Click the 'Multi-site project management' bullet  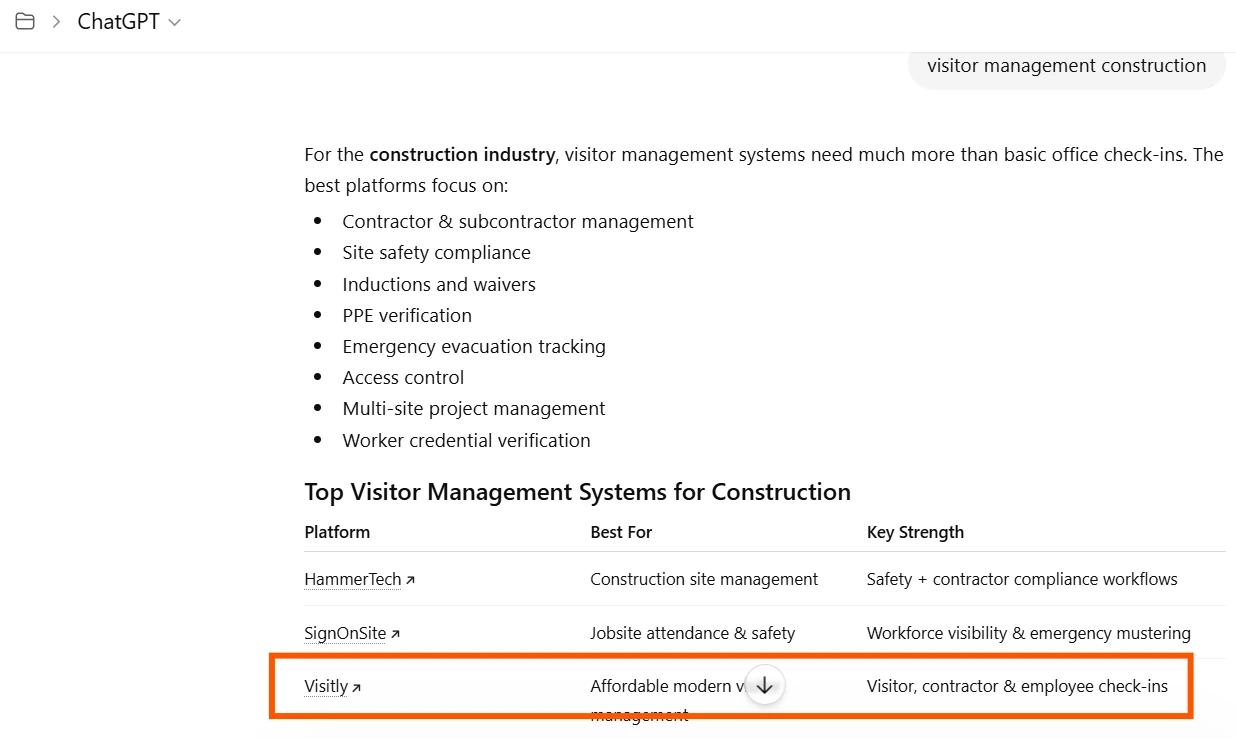click(x=474, y=409)
